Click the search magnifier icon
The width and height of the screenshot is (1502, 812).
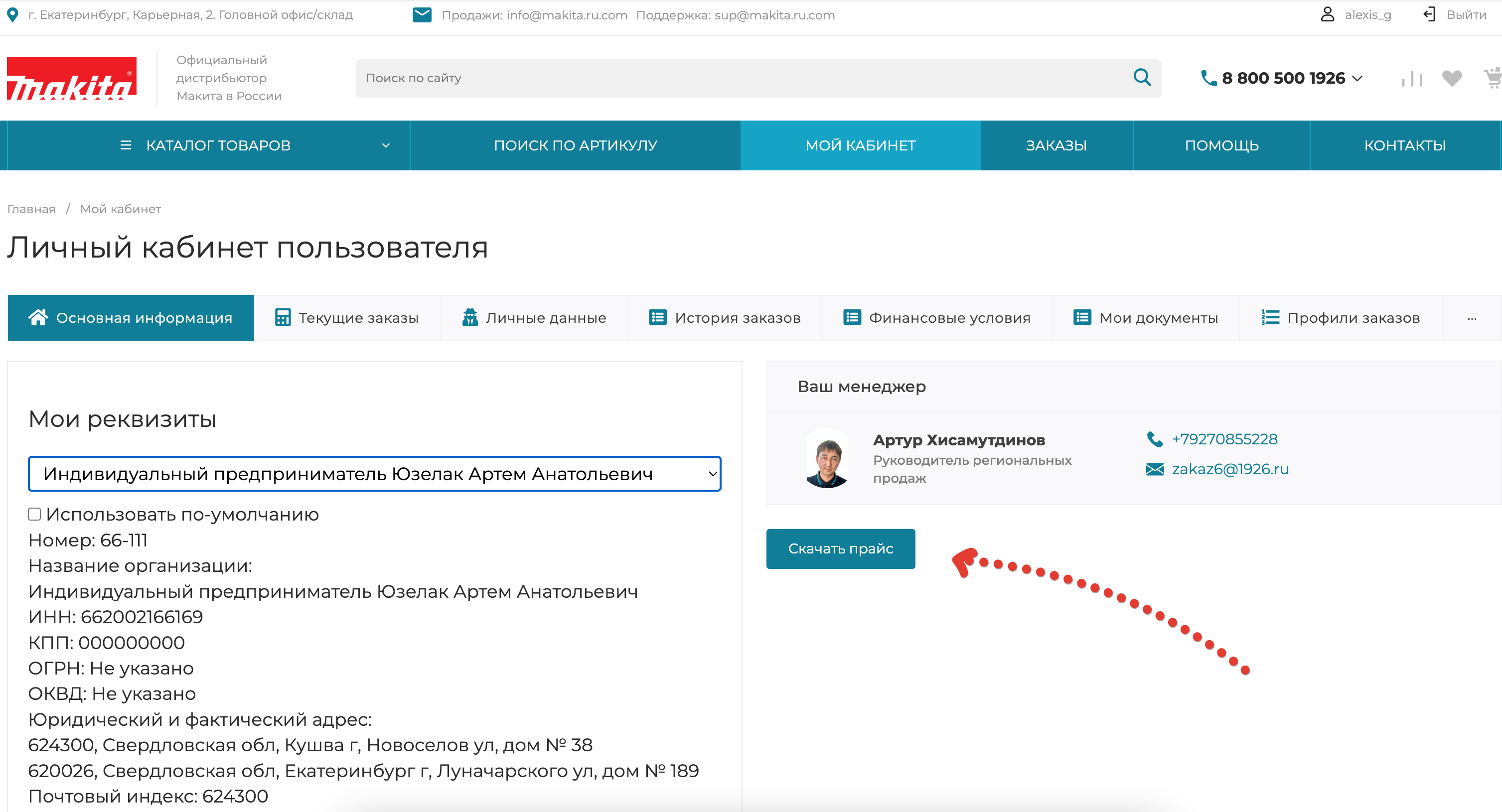tap(1142, 78)
